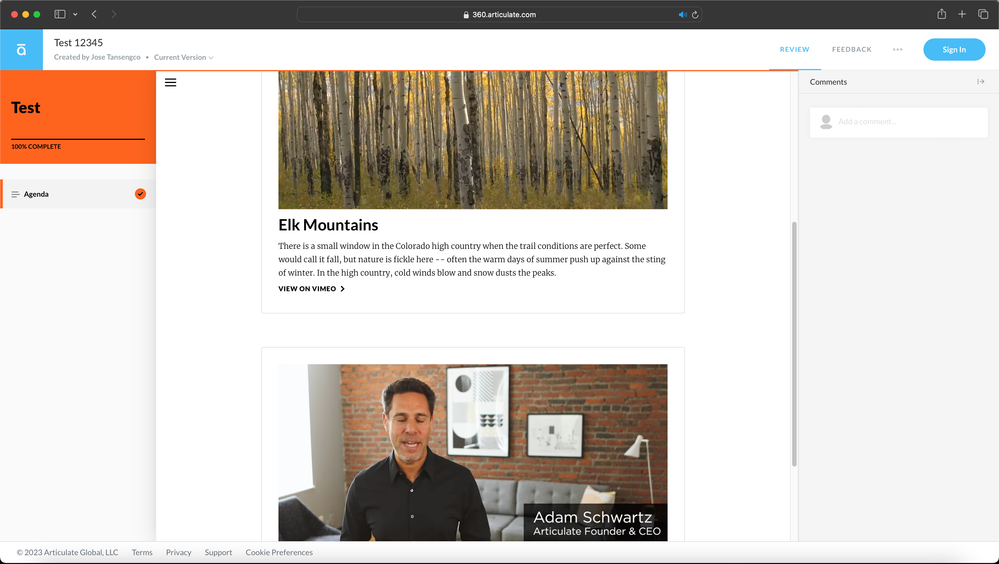This screenshot has width=999, height=564.
Task: Toggle the Safari sidebar
Action: pyautogui.click(x=60, y=14)
